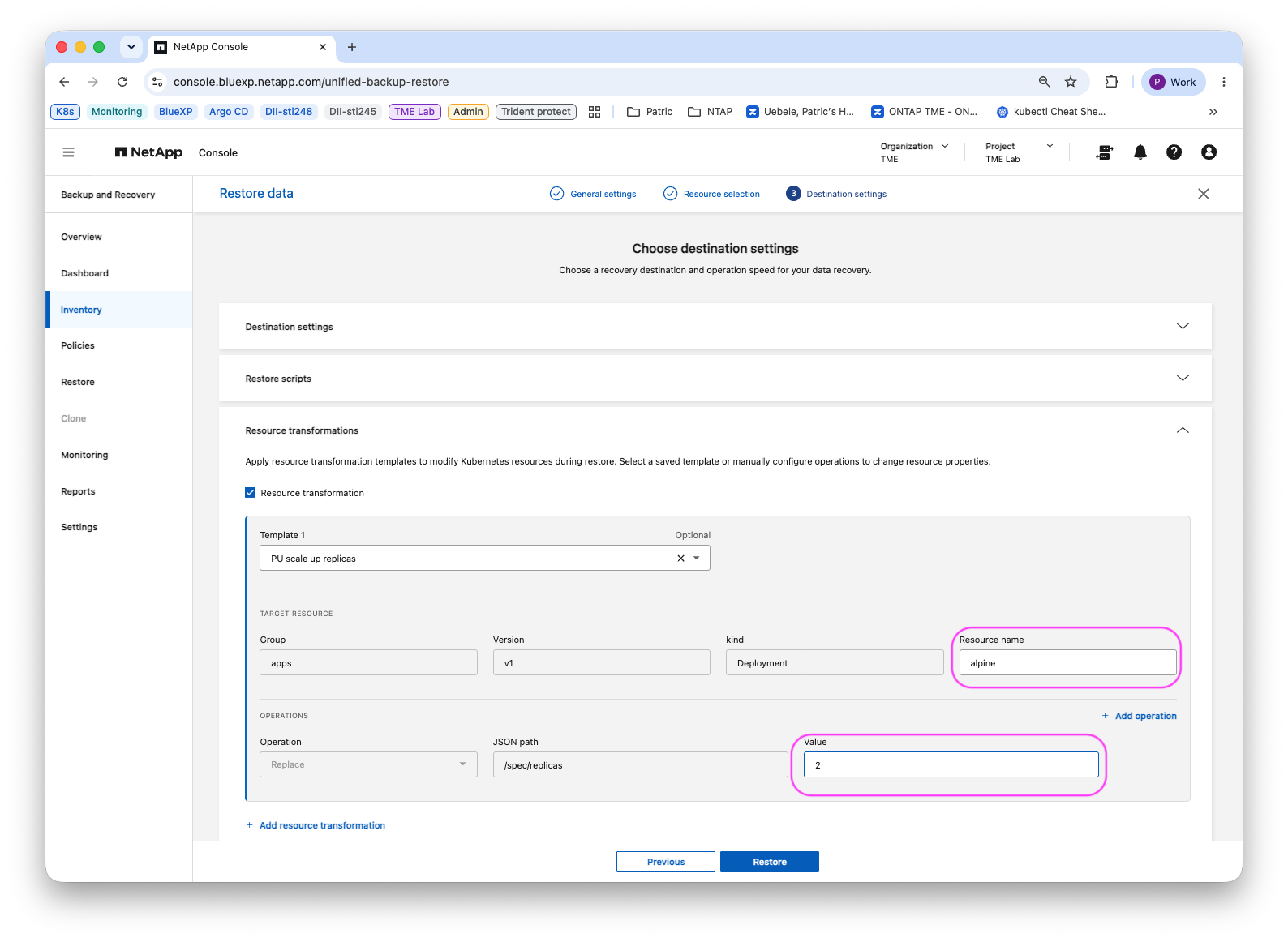Open the help question mark icon
Screen dimensions: 1288x942
1174,152
